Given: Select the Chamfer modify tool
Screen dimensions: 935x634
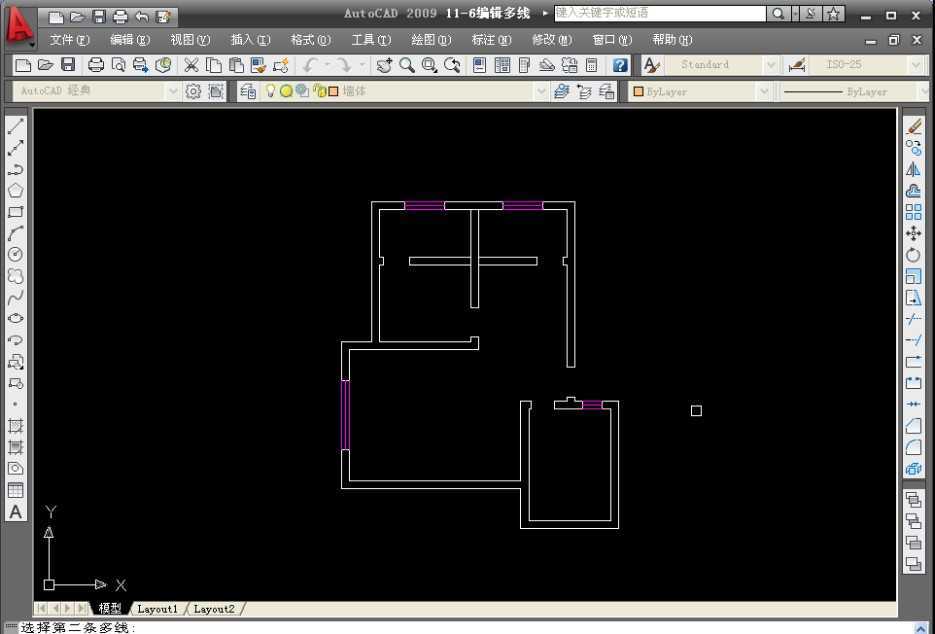Looking at the screenshot, I should 914,426.
